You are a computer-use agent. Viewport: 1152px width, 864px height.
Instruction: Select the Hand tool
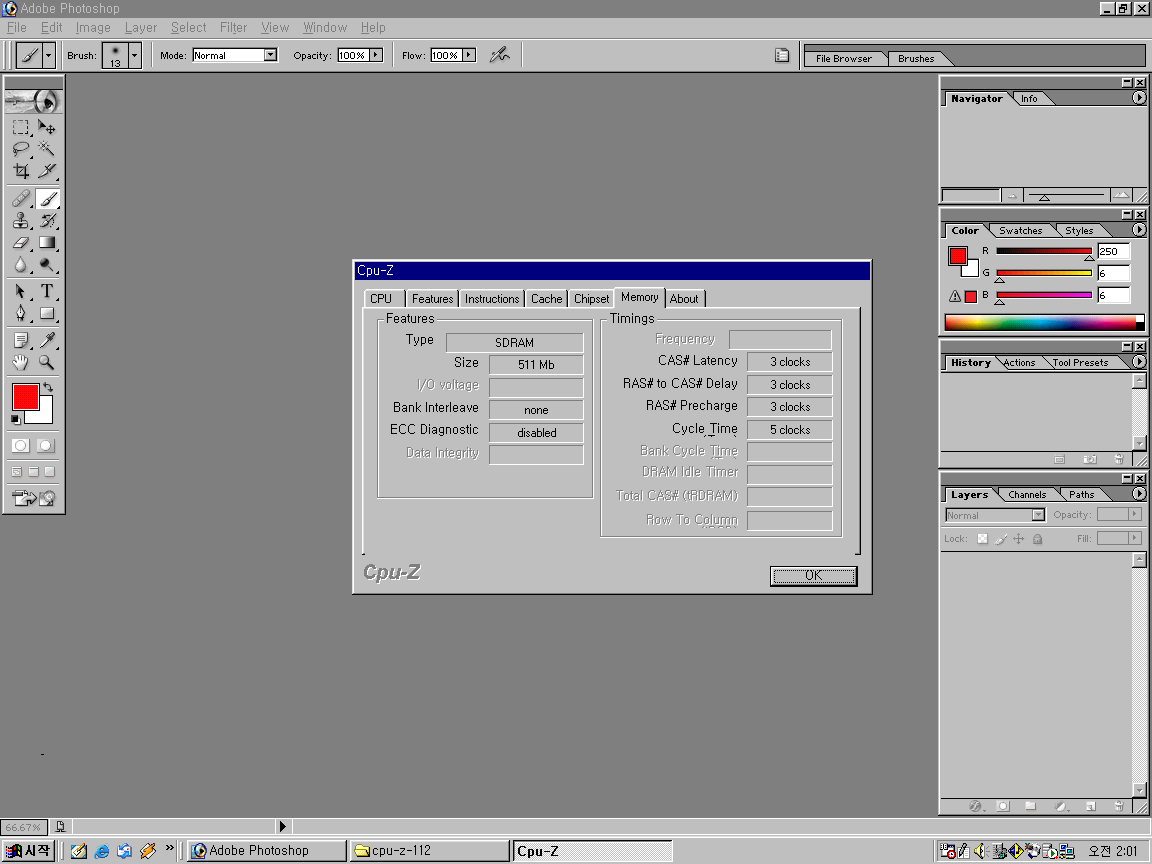click(21, 362)
